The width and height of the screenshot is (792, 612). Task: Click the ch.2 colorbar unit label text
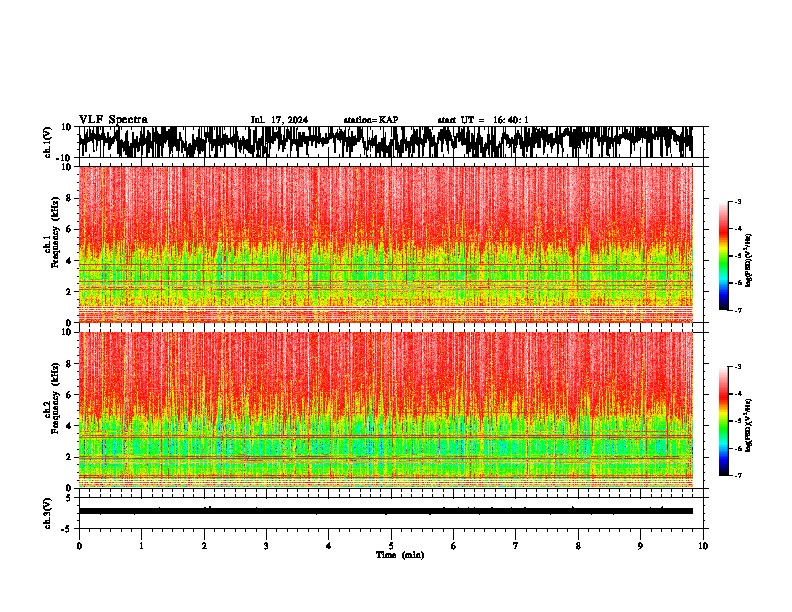coord(749,425)
